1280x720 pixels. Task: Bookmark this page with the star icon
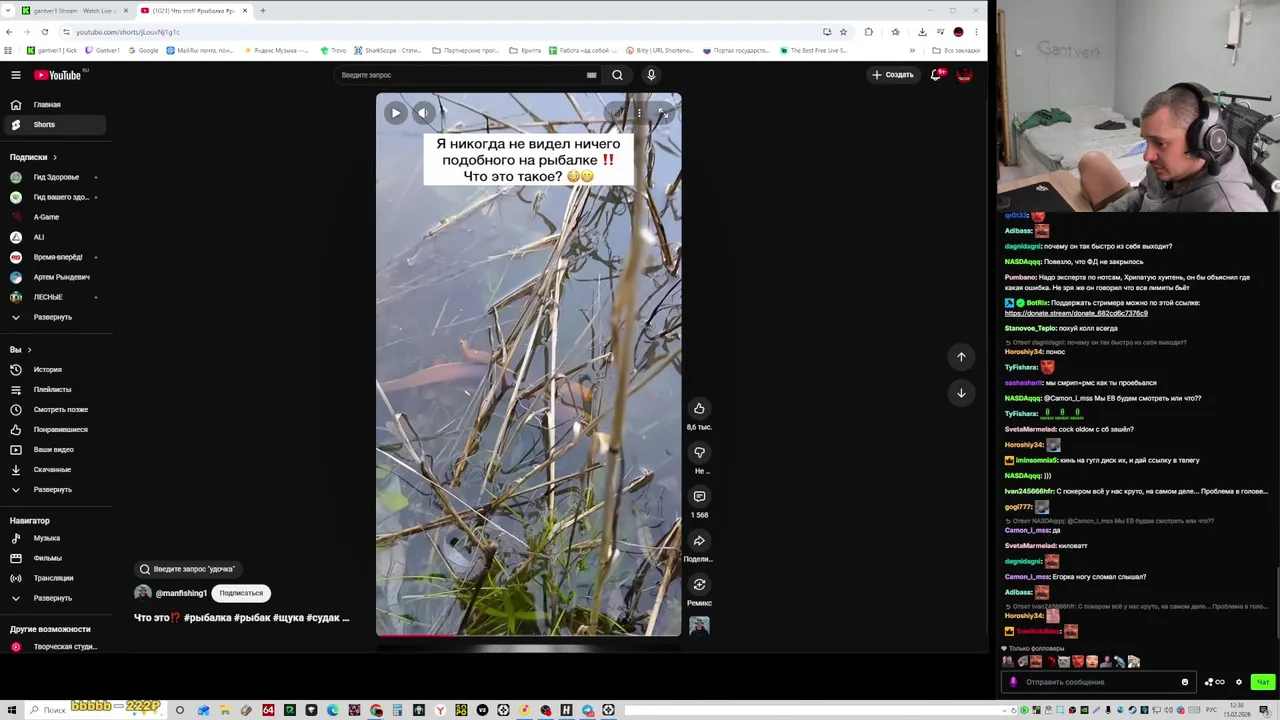coord(843,32)
